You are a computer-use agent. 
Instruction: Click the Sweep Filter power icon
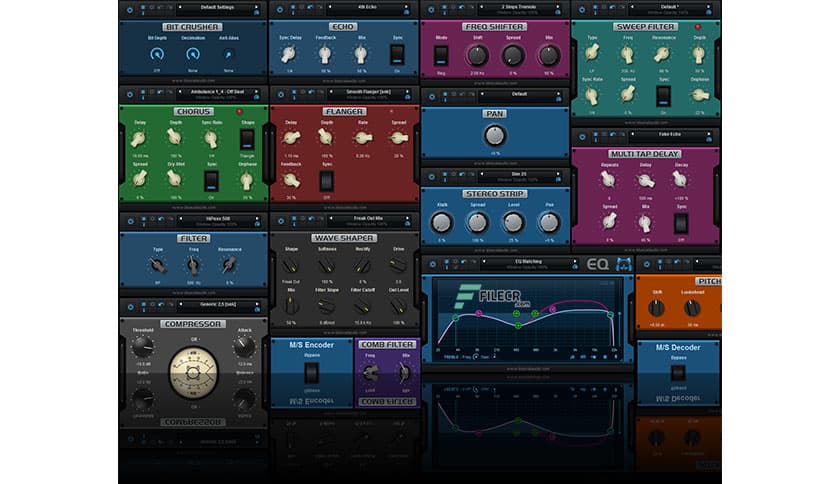[580, 8]
